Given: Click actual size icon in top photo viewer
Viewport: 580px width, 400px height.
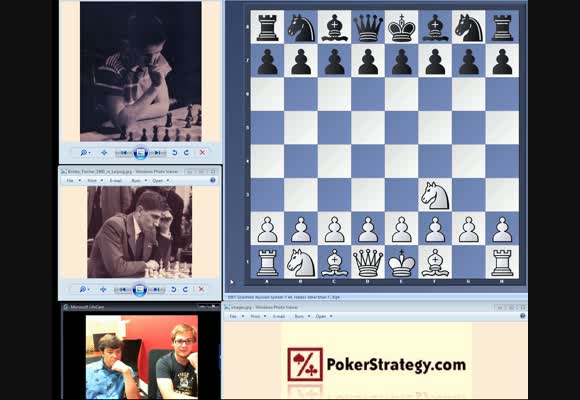Looking at the screenshot, I should click(104, 152).
